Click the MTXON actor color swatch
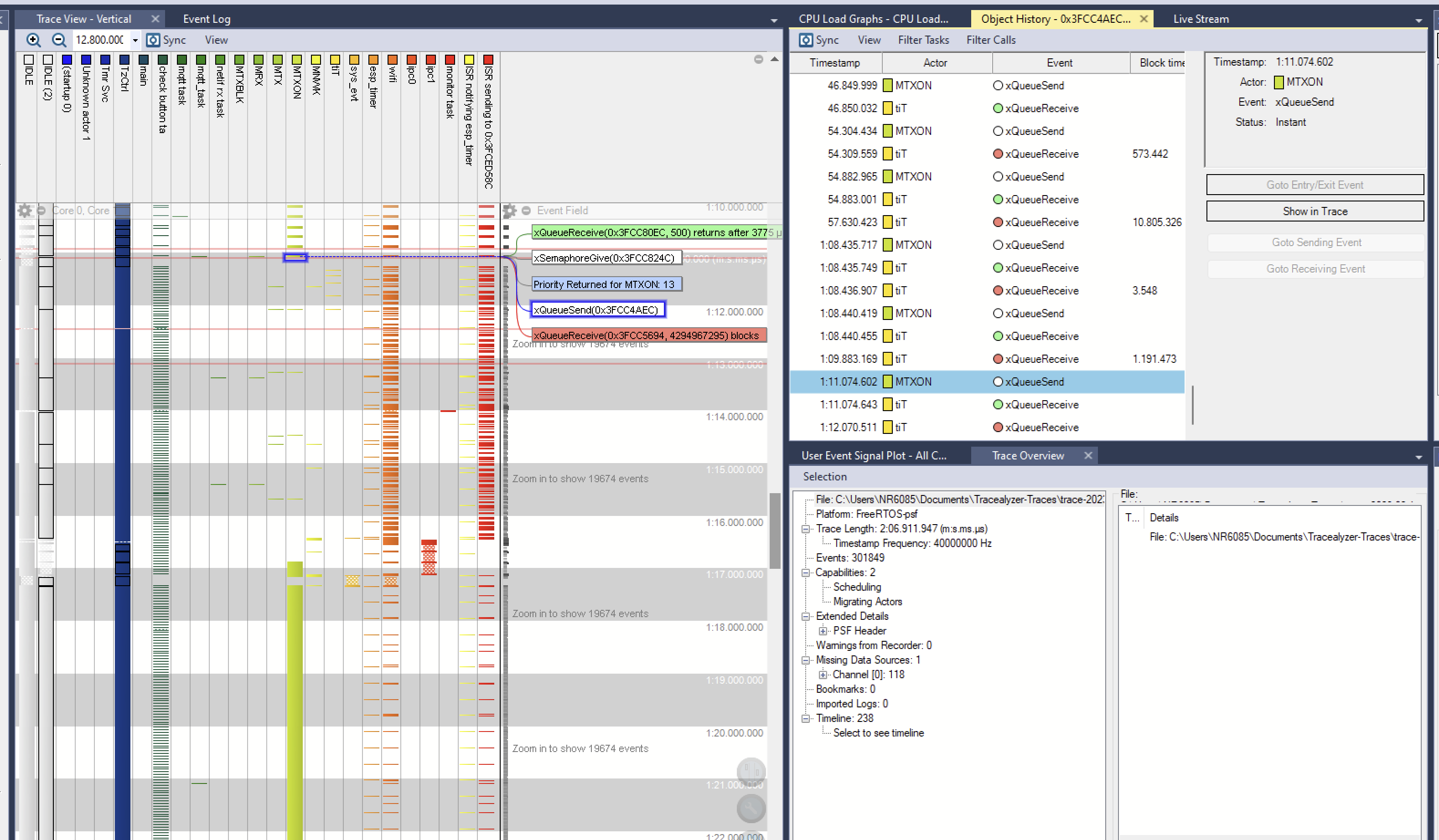The image size is (1439, 840). [296, 59]
